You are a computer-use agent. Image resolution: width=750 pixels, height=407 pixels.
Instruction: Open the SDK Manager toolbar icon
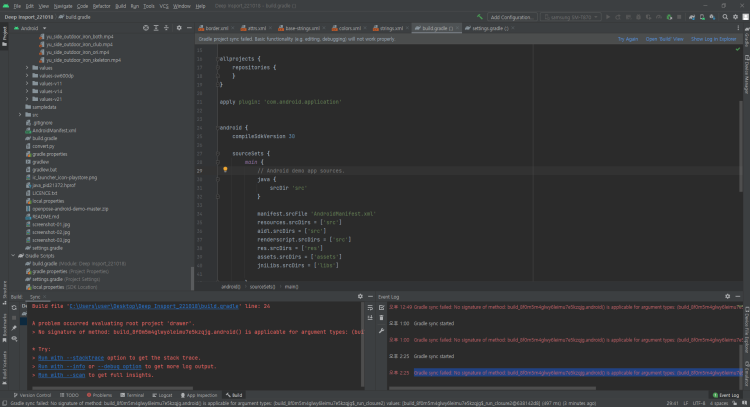712,17
